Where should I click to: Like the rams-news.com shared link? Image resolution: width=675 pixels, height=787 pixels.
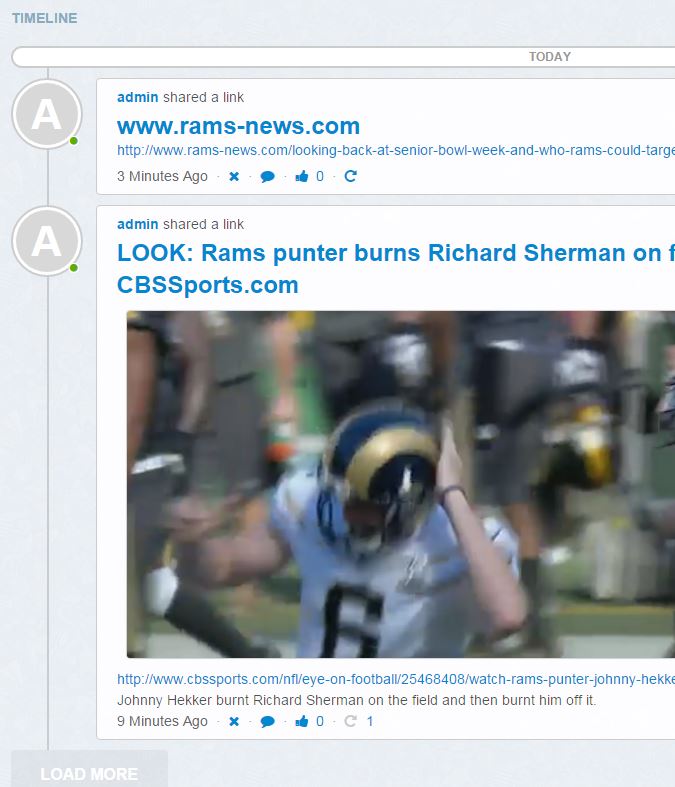[x=302, y=177]
